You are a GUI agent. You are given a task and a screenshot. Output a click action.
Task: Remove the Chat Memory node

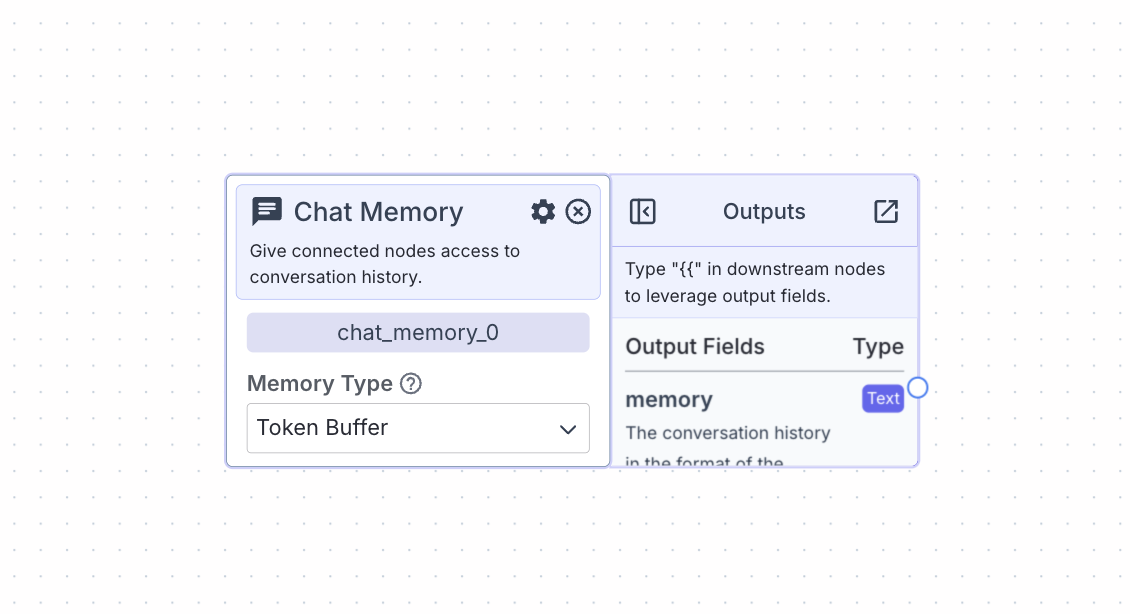coord(578,211)
